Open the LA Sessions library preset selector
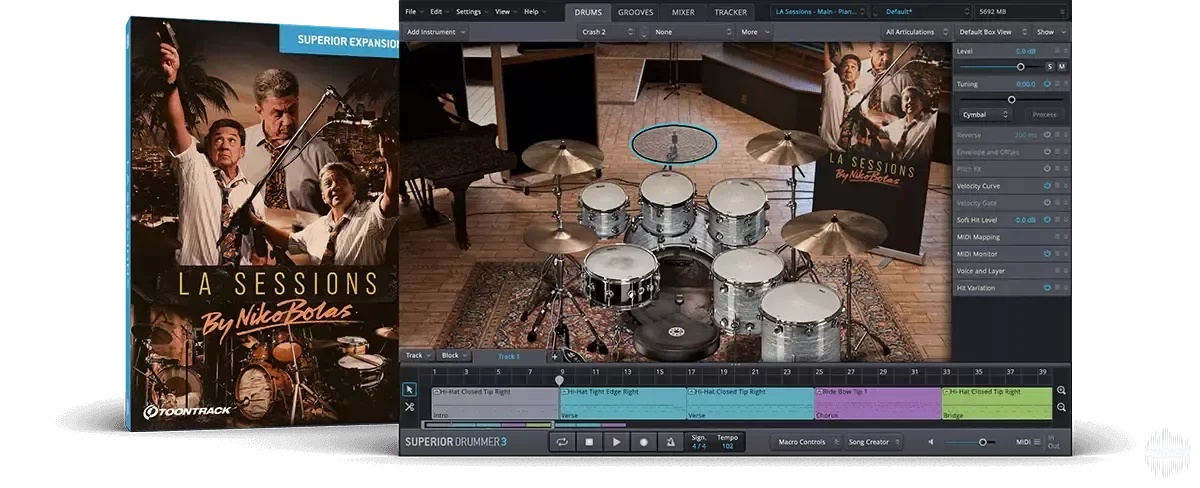 820,12
